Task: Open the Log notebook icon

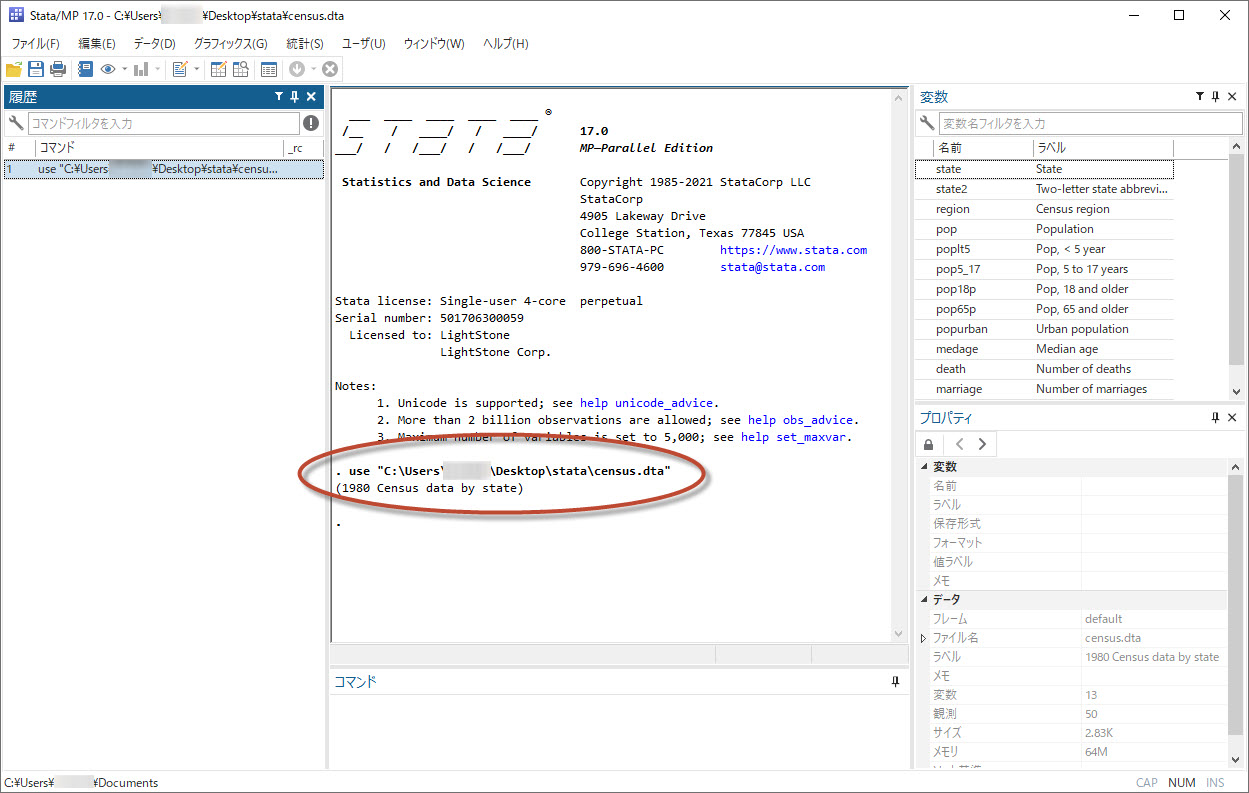Action: pyautogui.click(x=86, y=69)
